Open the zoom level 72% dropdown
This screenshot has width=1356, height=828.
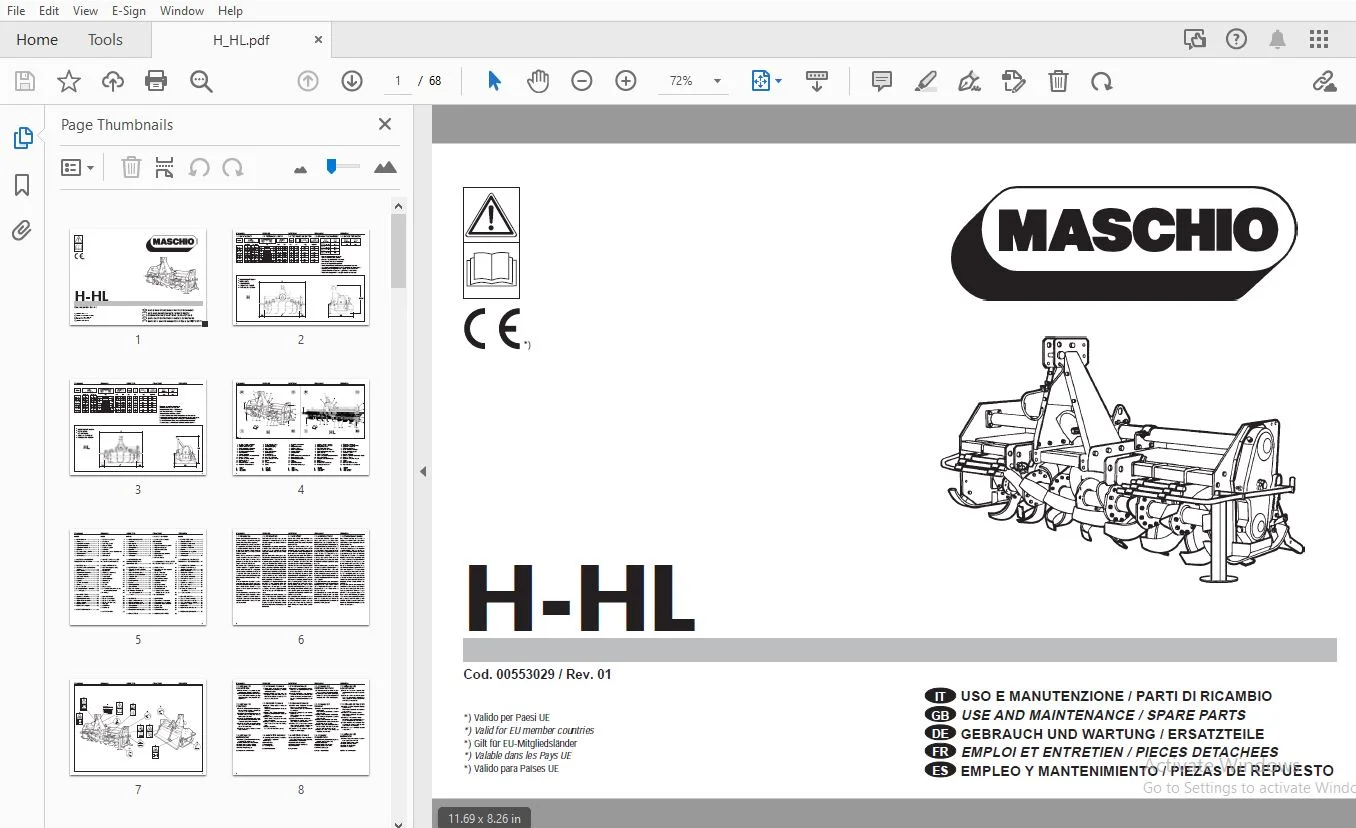click(x=717, y=82)
